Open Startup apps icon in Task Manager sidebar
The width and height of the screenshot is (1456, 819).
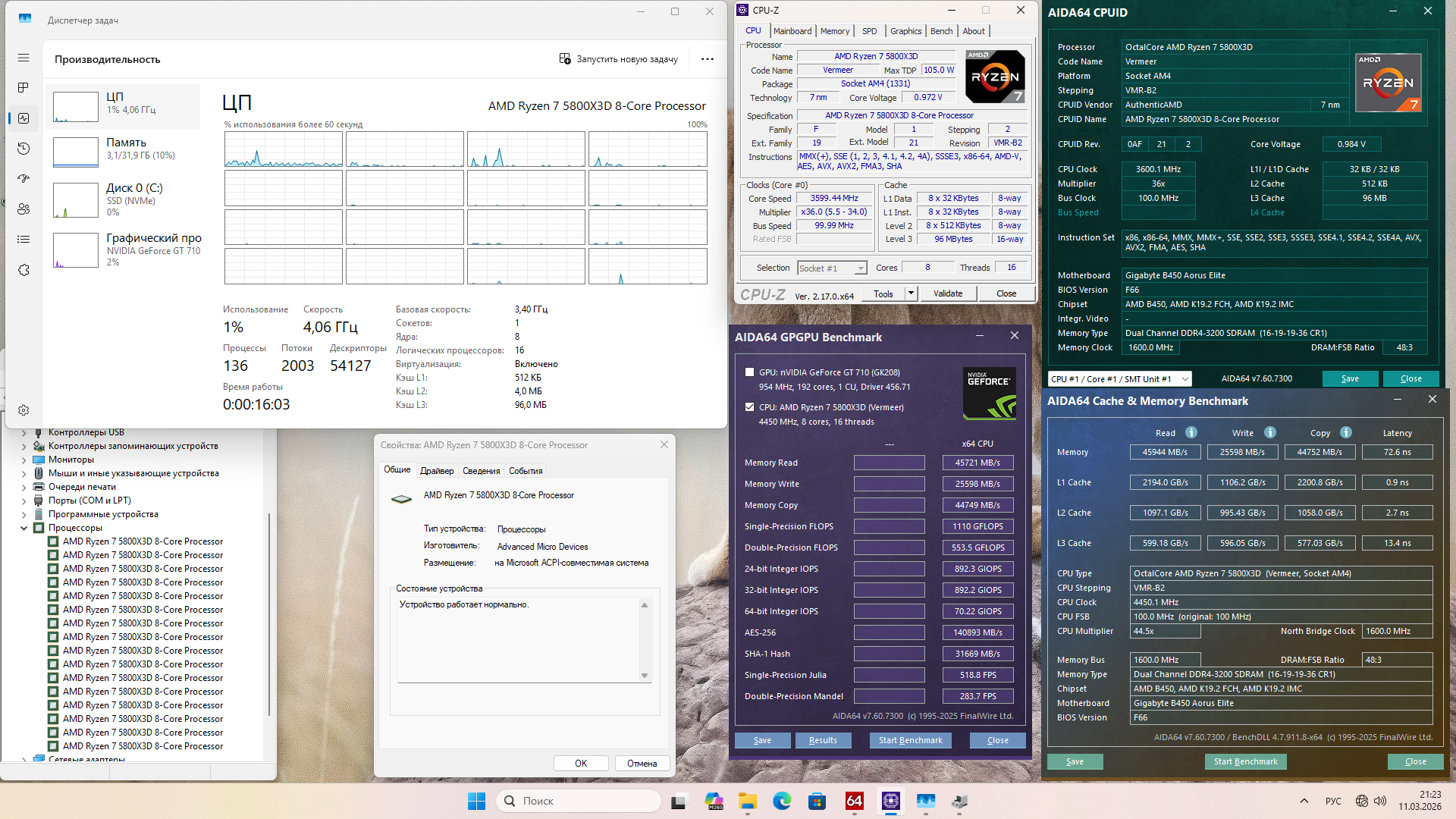click(x=24, y=179)
